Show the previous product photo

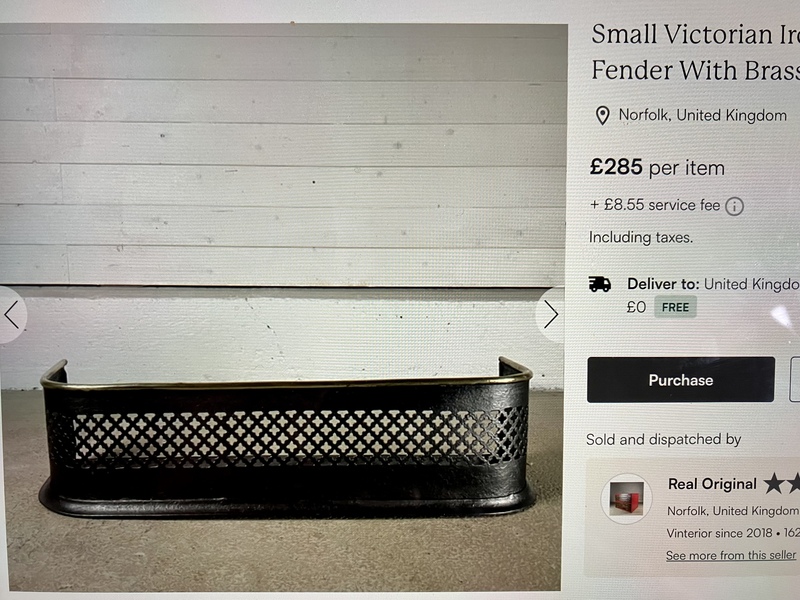pos(11,314)
